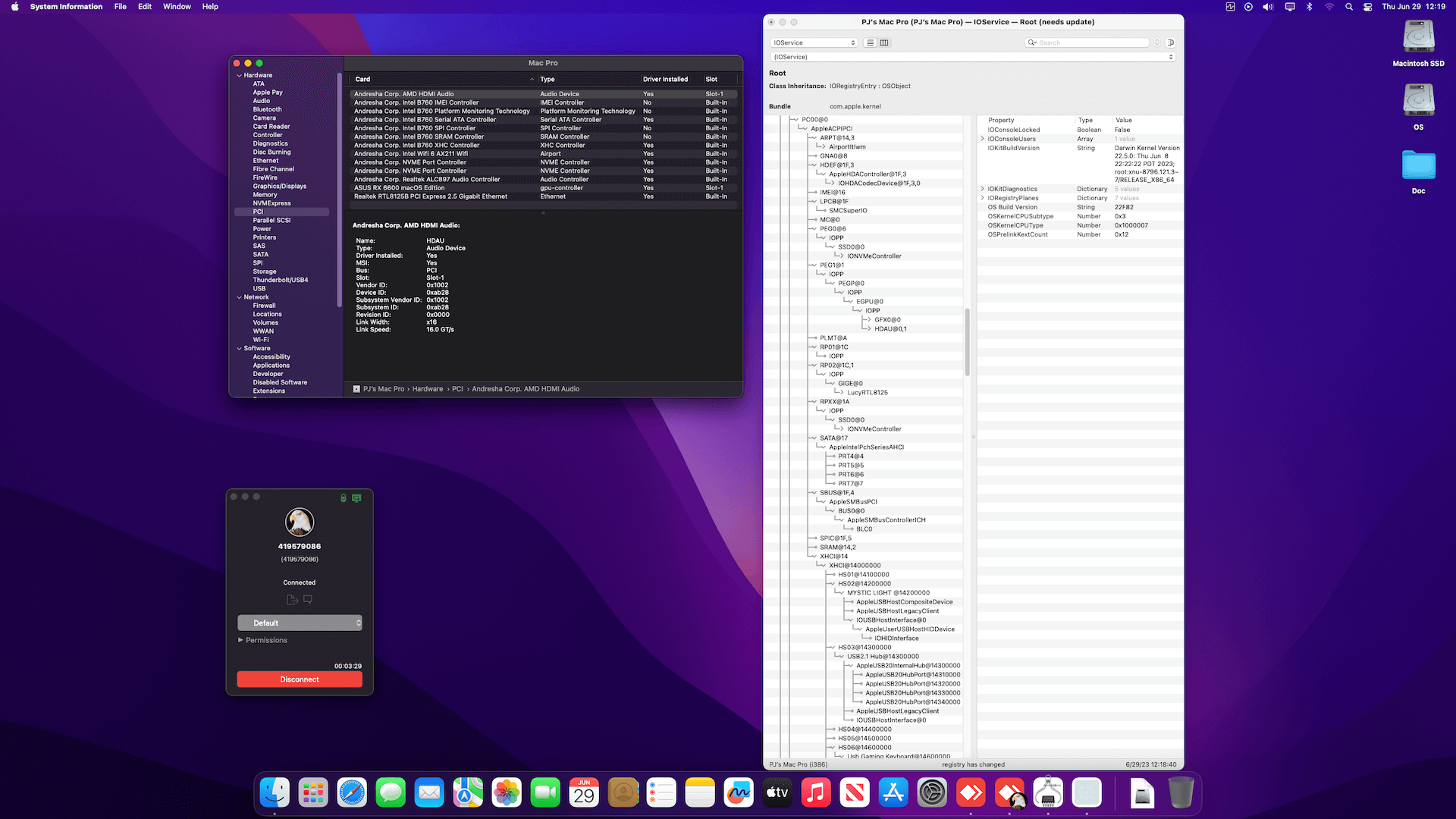Image resolution: width=1456 pixels, height=819 pixels.
Task: Click the IORegistryExplorer tree scrollbar
Action: [967, 341]
